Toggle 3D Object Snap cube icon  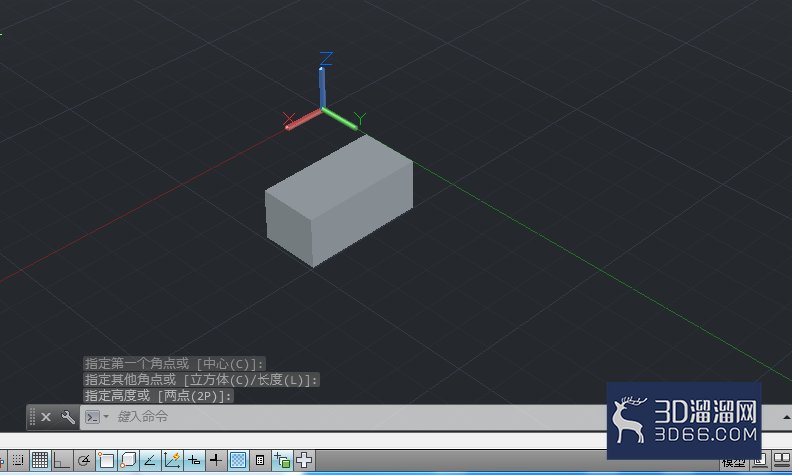pyautogui.click(x=128, y=460)
